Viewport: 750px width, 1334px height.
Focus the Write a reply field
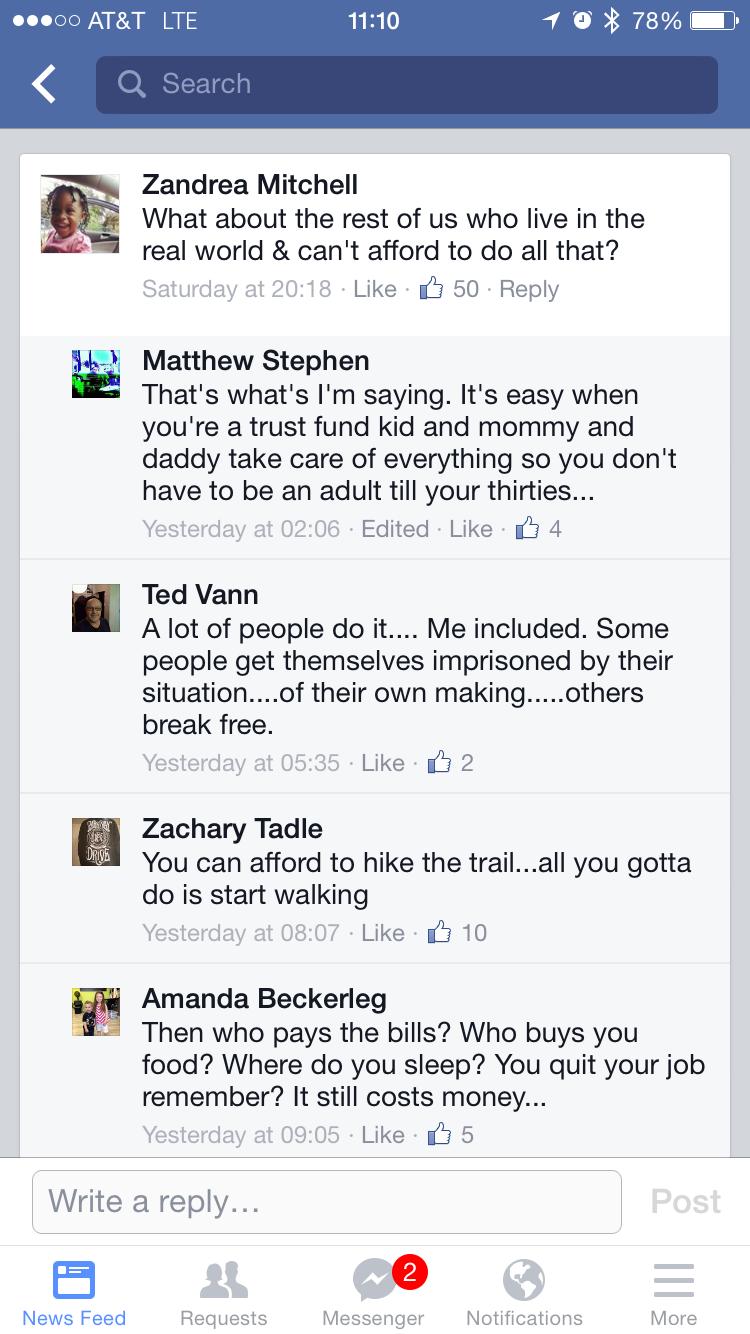click(327, 1201)
